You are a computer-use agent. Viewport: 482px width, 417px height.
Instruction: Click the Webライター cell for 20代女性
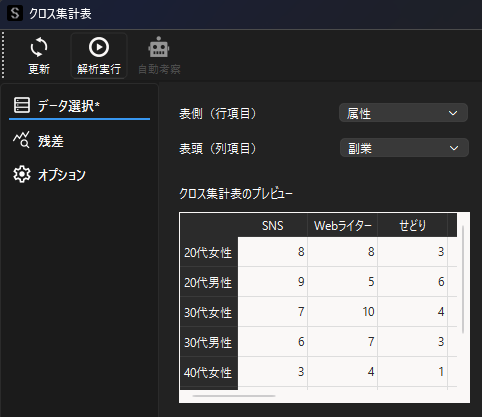coord(343,252)
